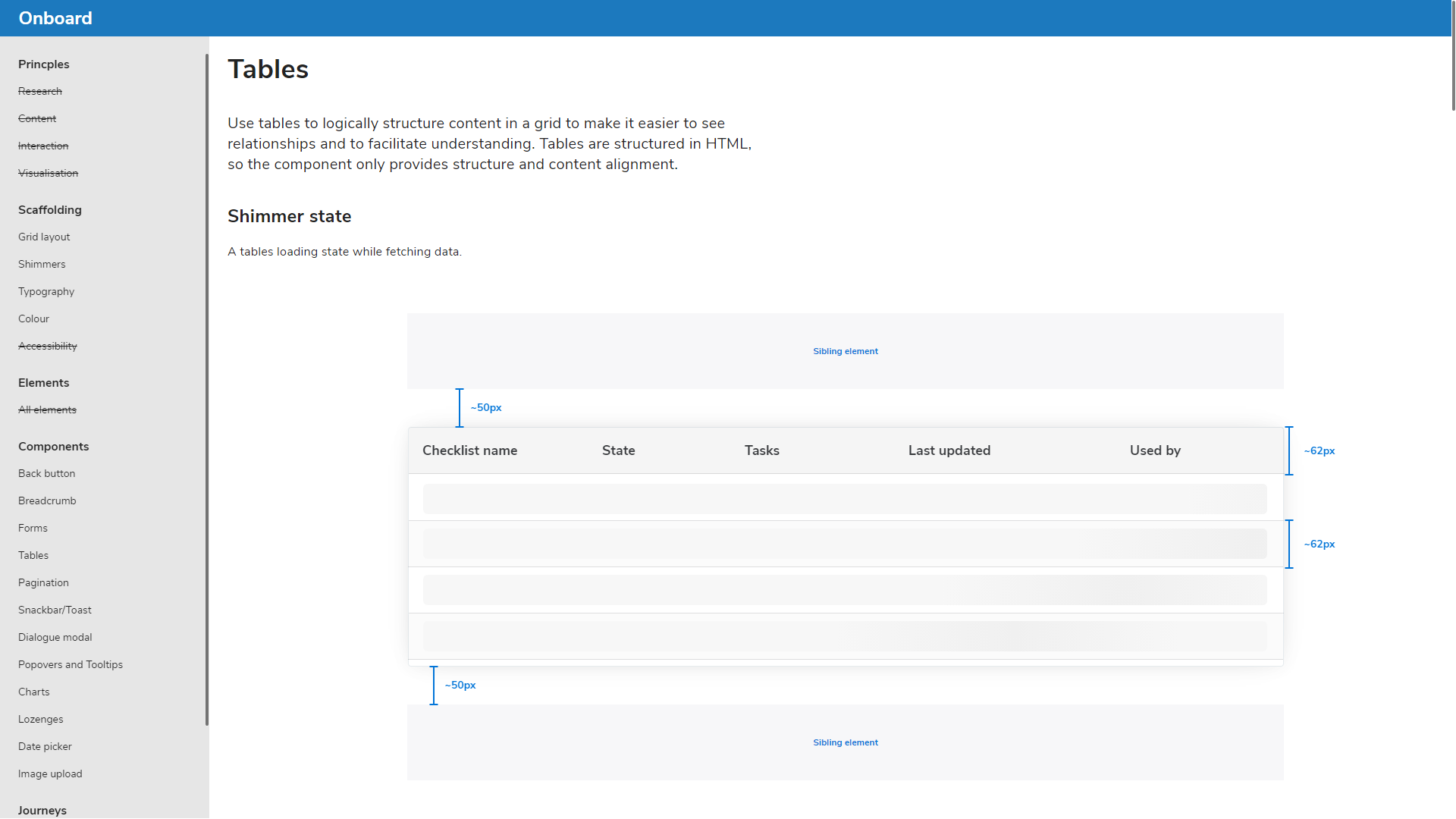1456x819 pixels.
Task: Navigate to Back button component
Action: (46, 473)
